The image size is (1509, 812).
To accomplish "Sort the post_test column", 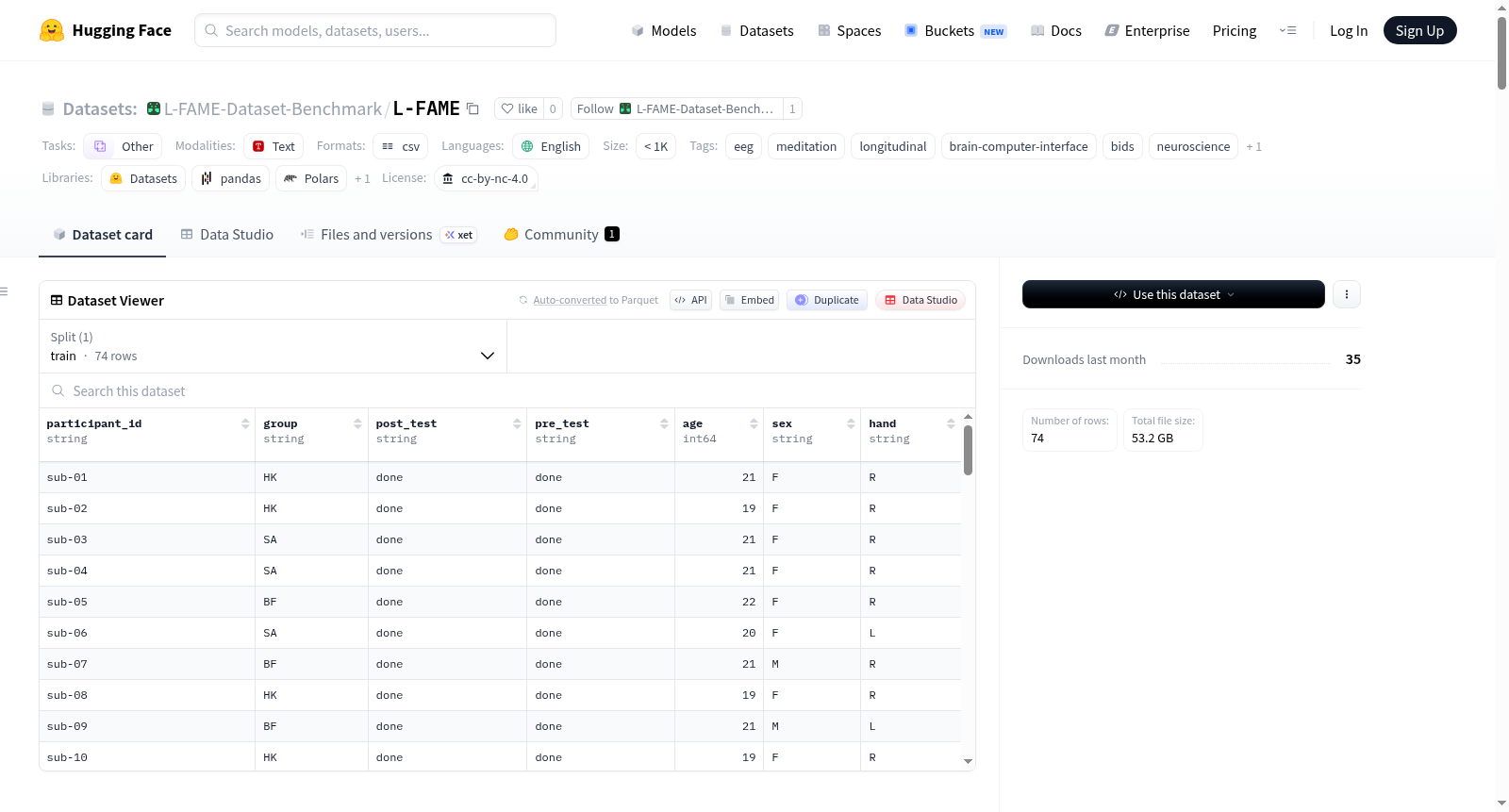I will pyautogui.click(x=517, y=423).
